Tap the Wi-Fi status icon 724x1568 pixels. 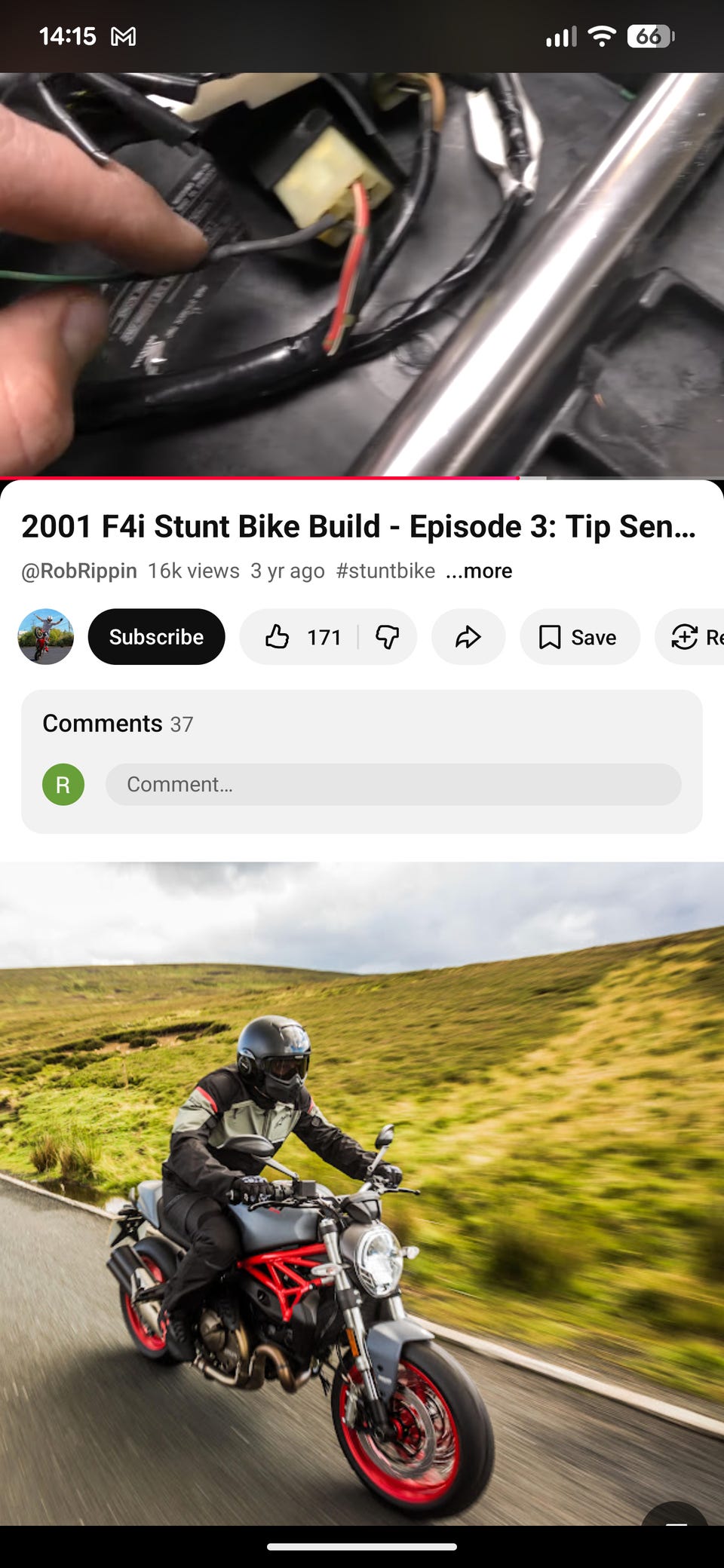[x=602, y=36]
